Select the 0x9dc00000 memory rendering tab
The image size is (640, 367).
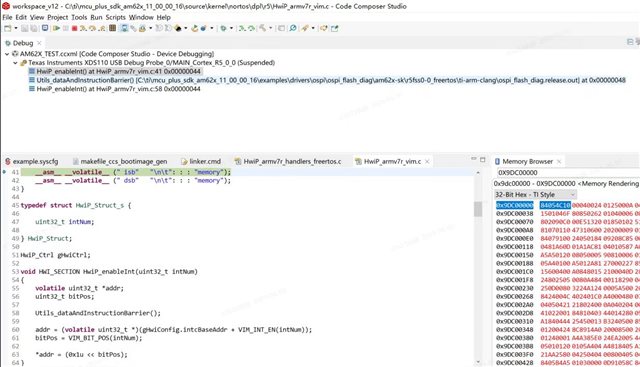click(567, 184)
